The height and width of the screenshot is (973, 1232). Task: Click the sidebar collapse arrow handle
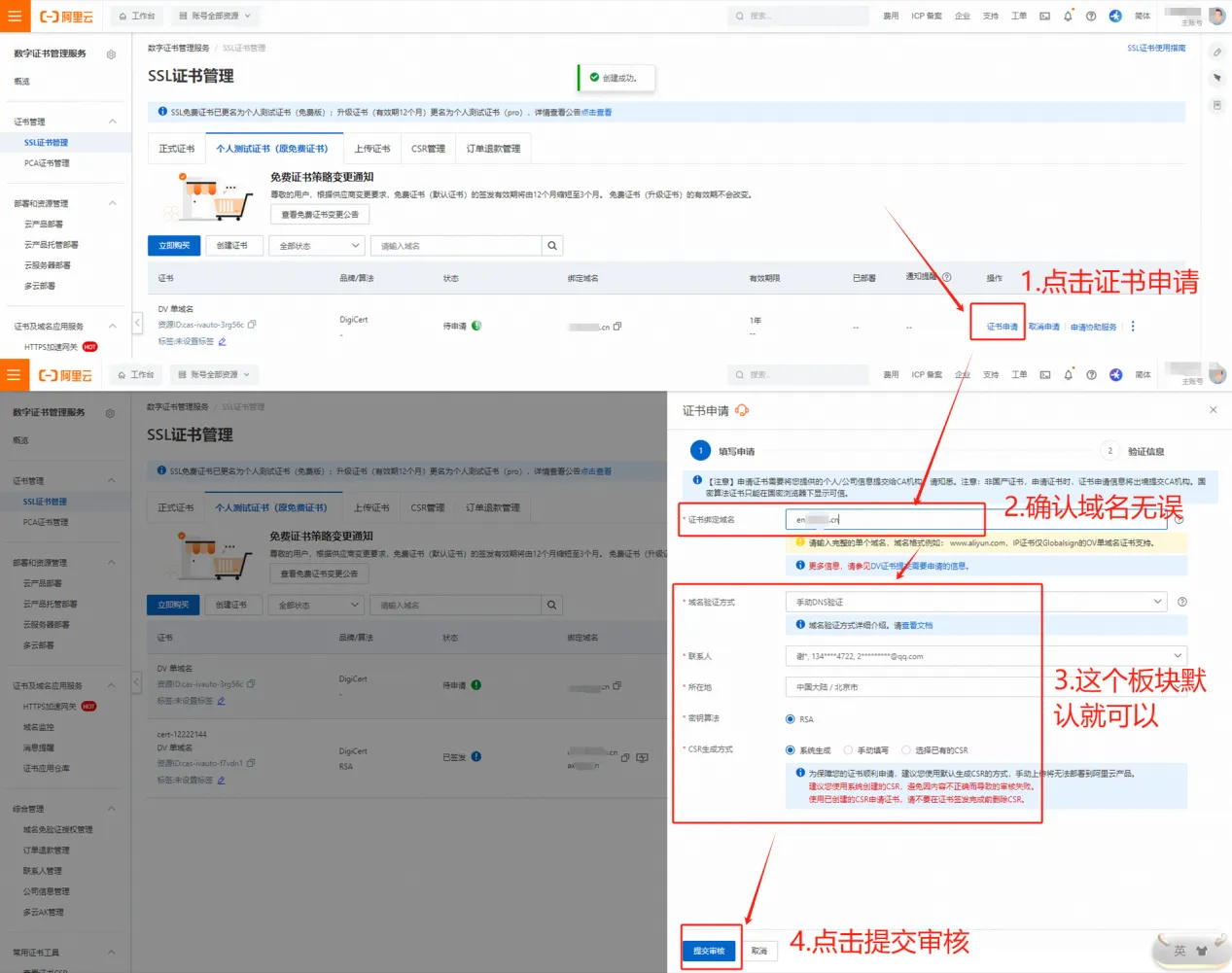coord(137,323)
